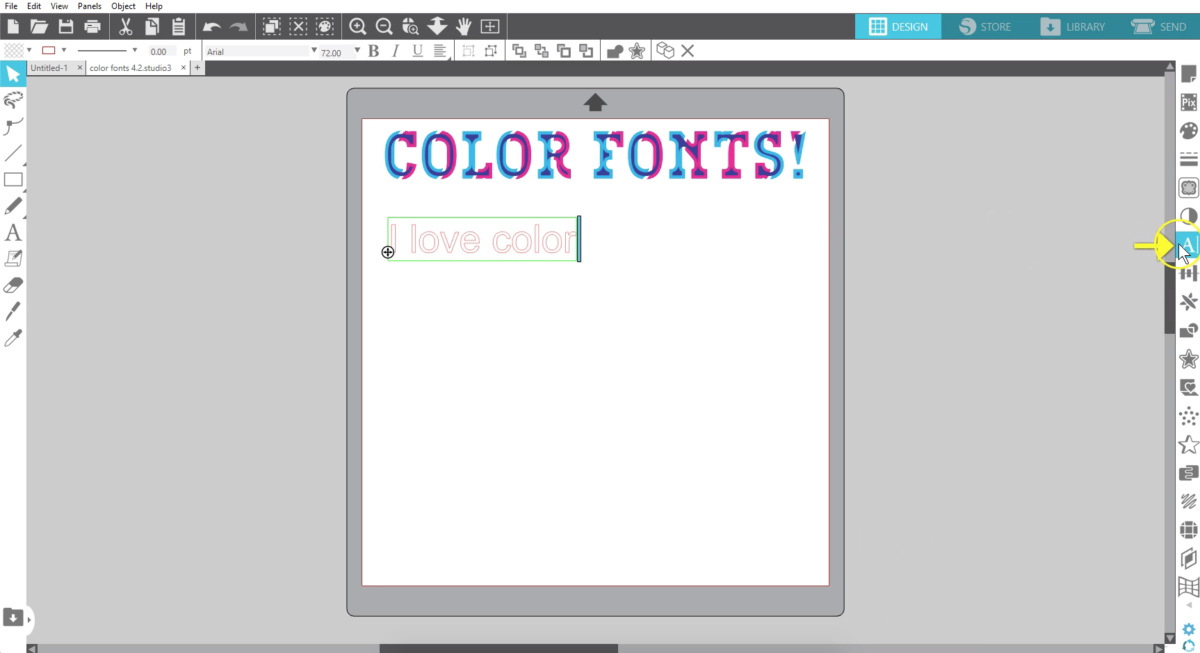Open the Page Setup panel

point(1189,74)
